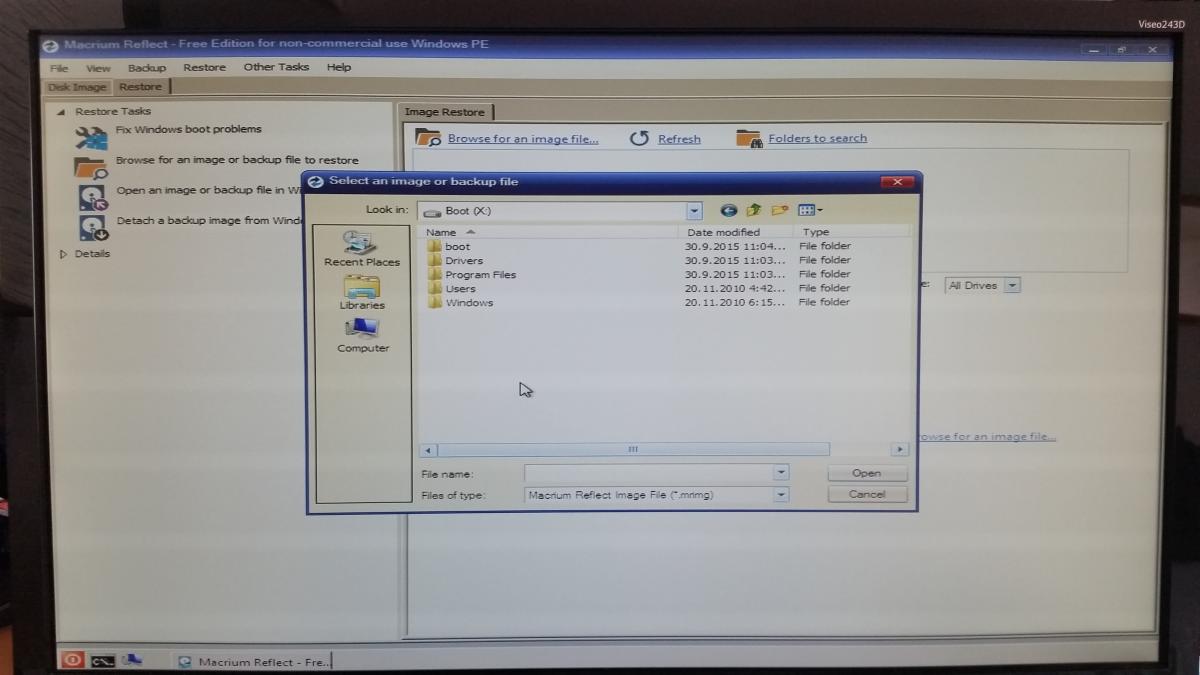
Task: Click the file list's scroll left arrow
Action: click(428, 450)
